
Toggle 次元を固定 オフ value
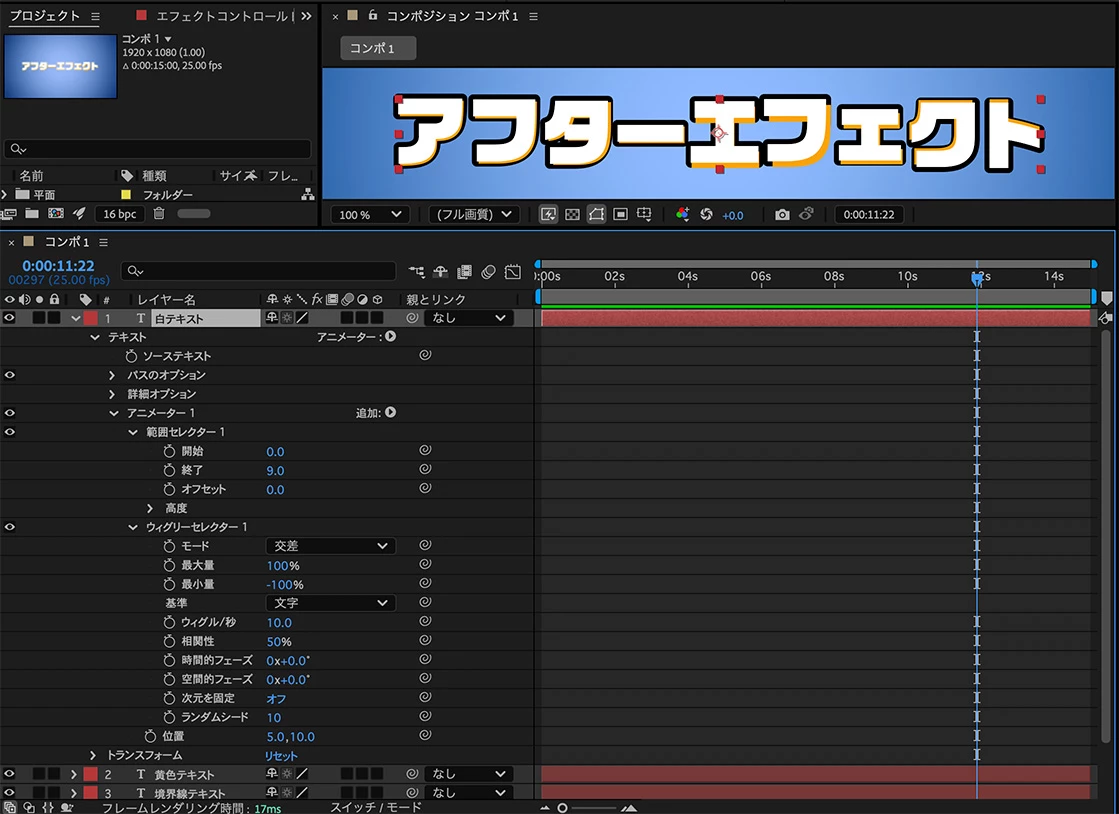click(276, 698)
